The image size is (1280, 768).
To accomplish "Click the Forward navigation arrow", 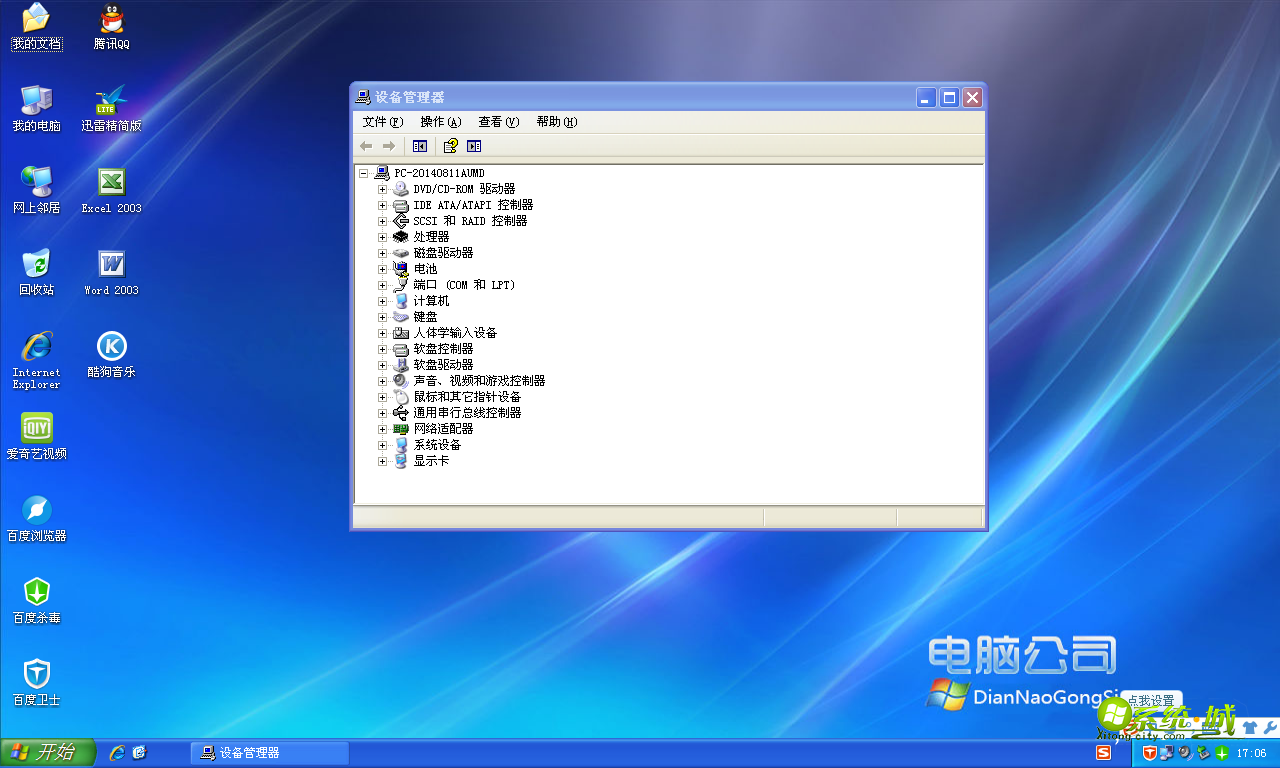I will click(x=389, y=146).
